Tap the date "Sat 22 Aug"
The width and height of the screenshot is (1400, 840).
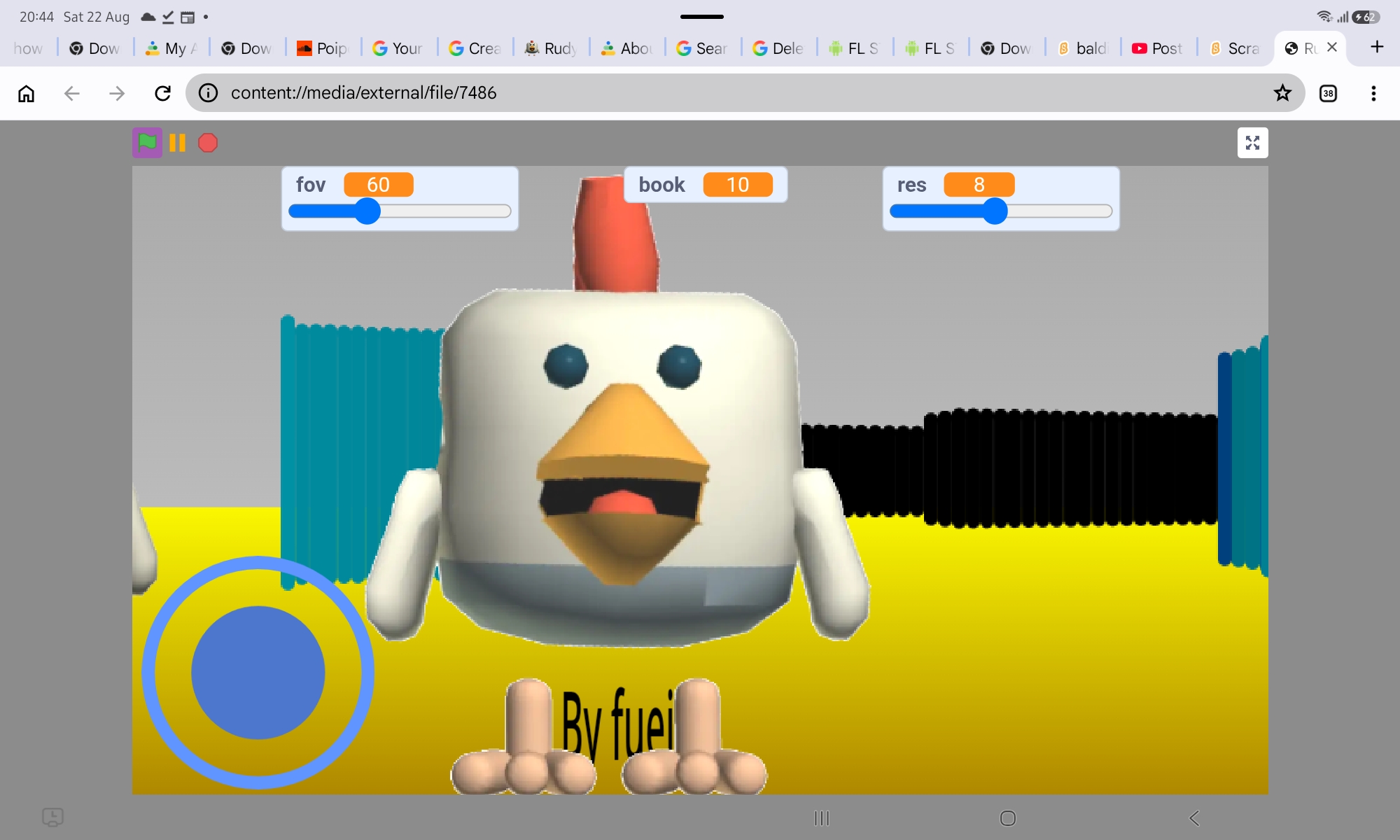[97, 17]
